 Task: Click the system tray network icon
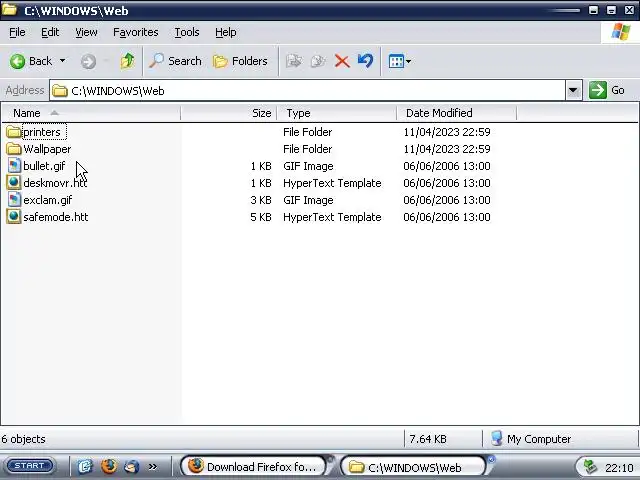pos(590,467)
